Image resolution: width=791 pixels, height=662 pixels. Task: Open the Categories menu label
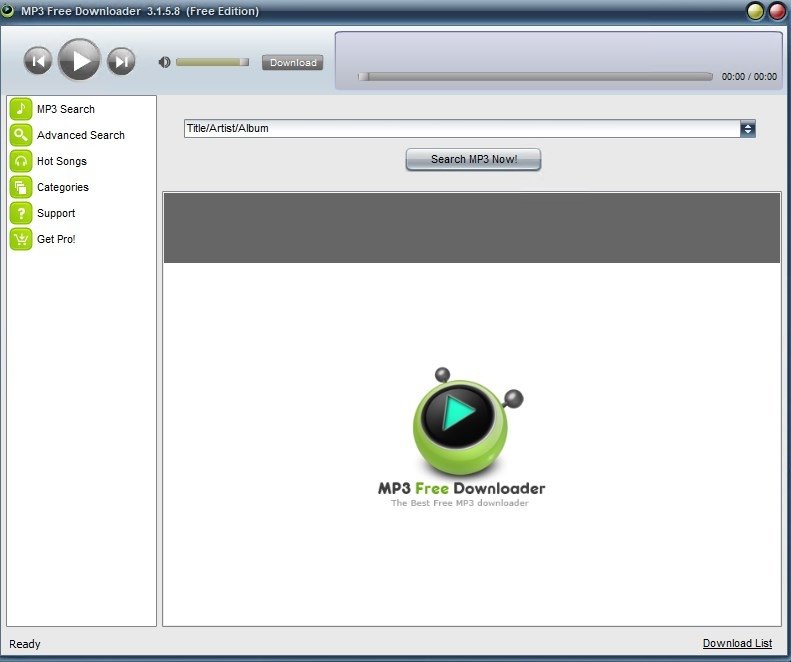pyautogui.click(x=63, y=187)
